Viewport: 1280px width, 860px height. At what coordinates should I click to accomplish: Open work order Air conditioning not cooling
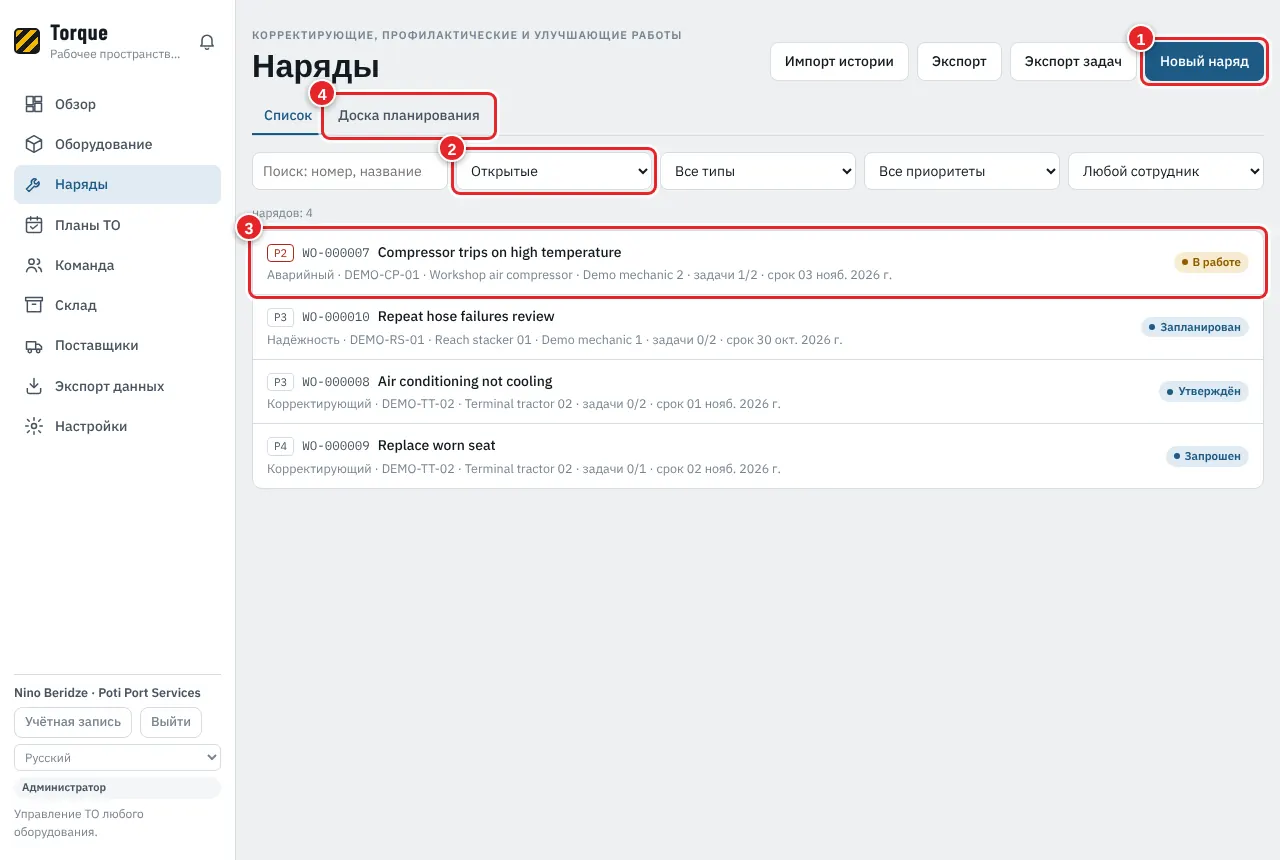[x=758, y=392]
